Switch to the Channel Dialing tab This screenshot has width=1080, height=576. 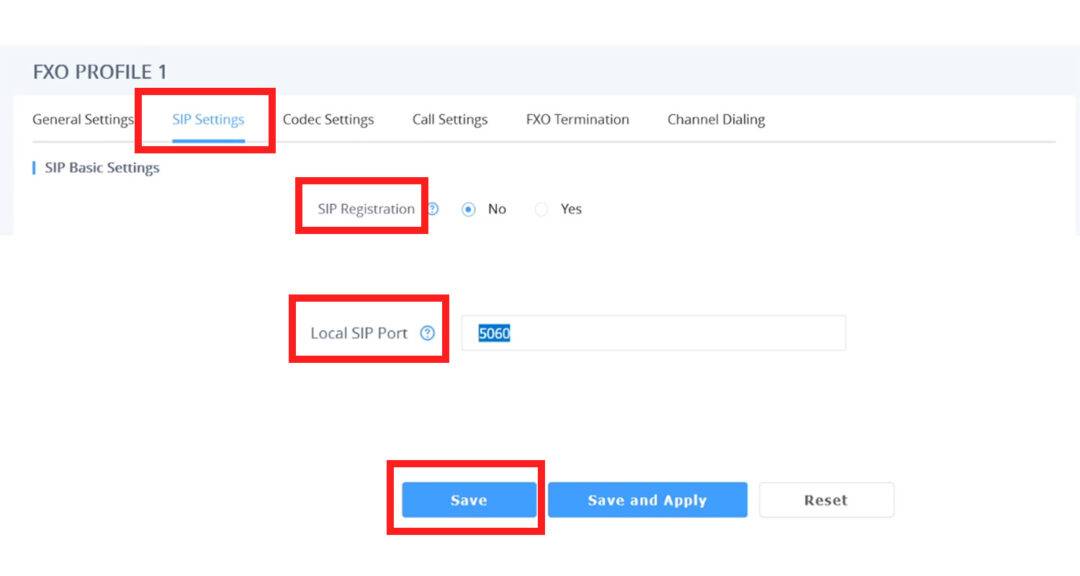pyautogui.click(x=716, y=119)
